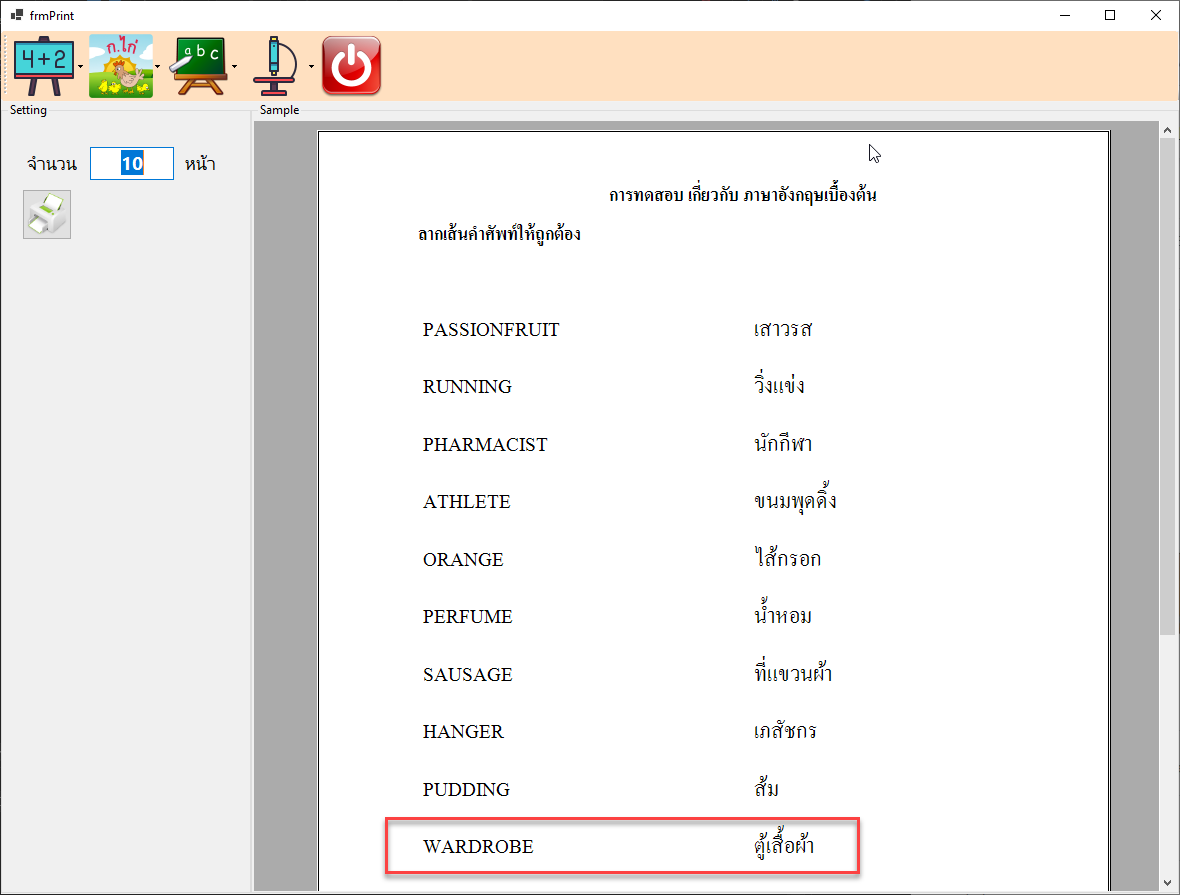
Task: Click the word RUNNING in preview
Action: (467, 387)
